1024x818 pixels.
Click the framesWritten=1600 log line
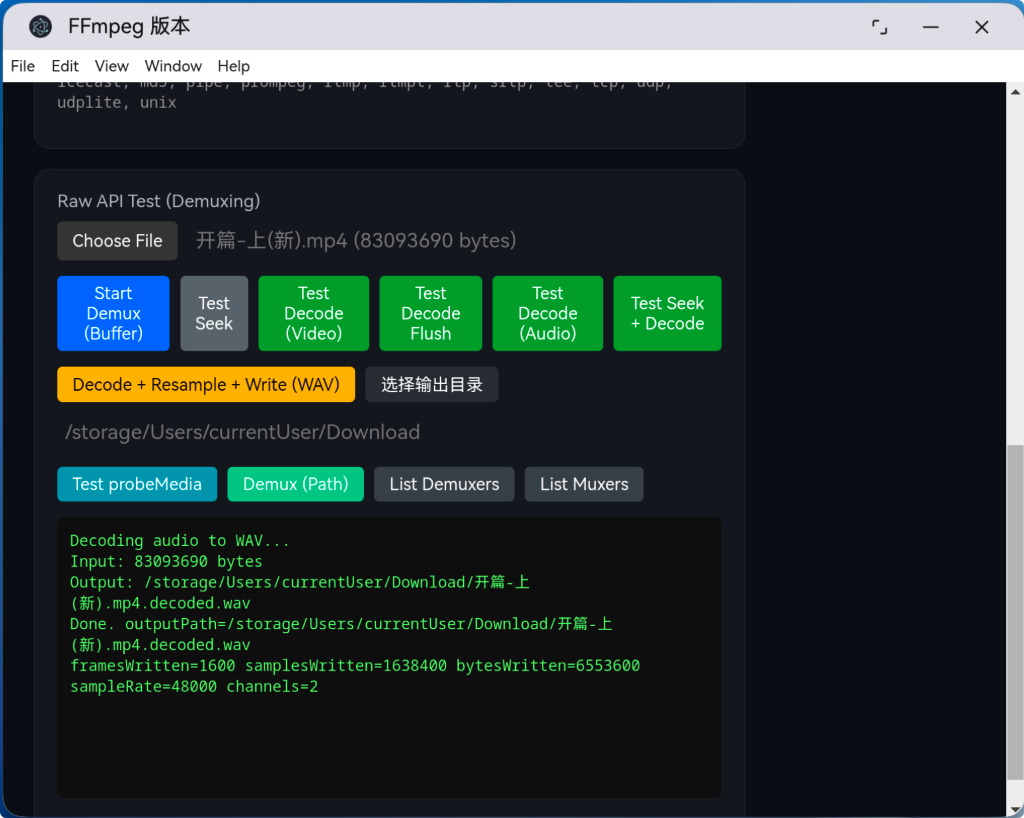click(x=355, y=666)
